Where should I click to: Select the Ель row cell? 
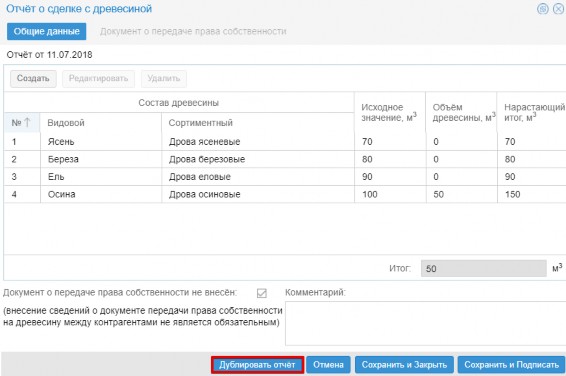pyautogui.click(x=101, y=177)
